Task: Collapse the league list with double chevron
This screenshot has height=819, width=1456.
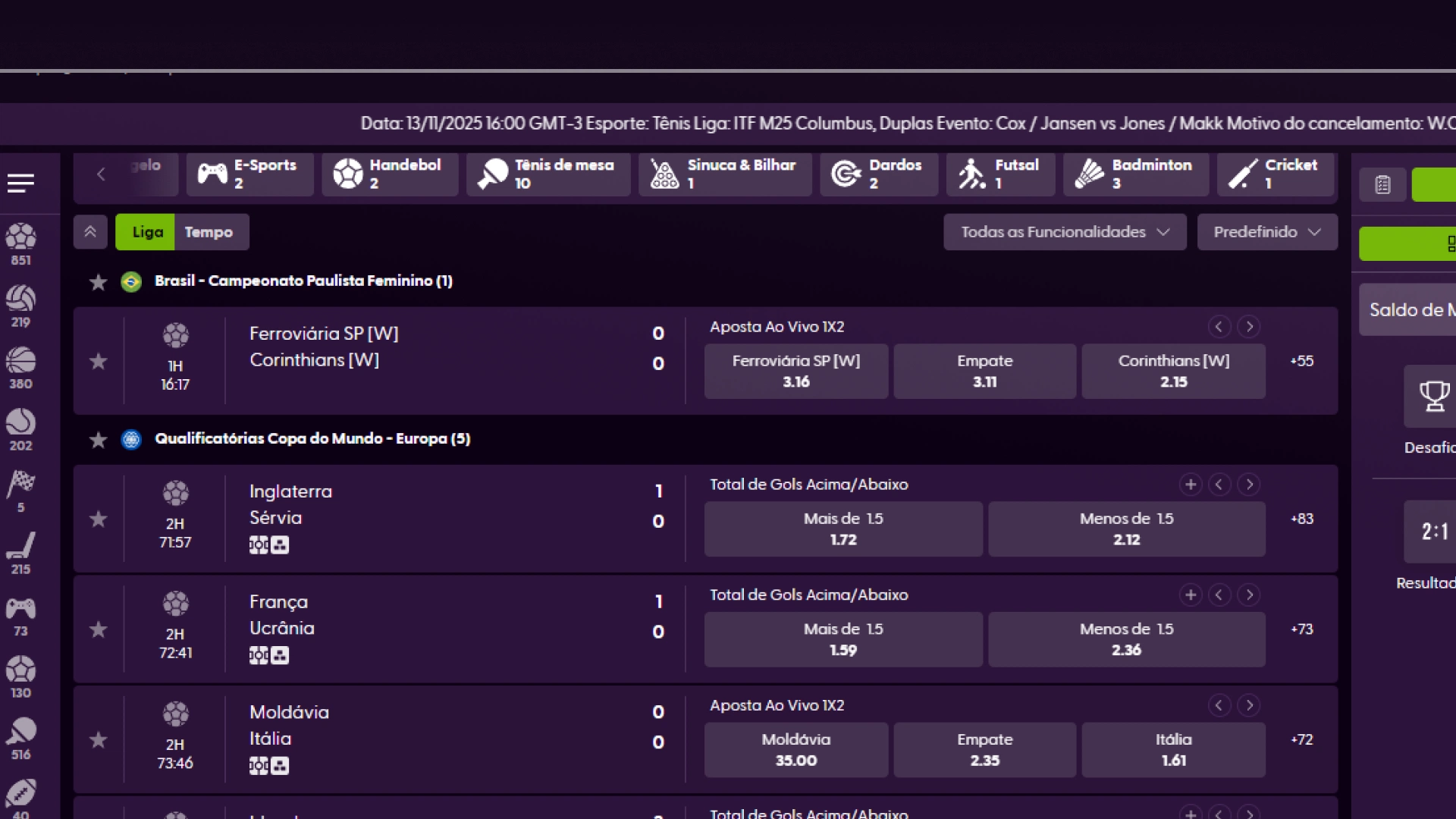Action: coord(90,232)
